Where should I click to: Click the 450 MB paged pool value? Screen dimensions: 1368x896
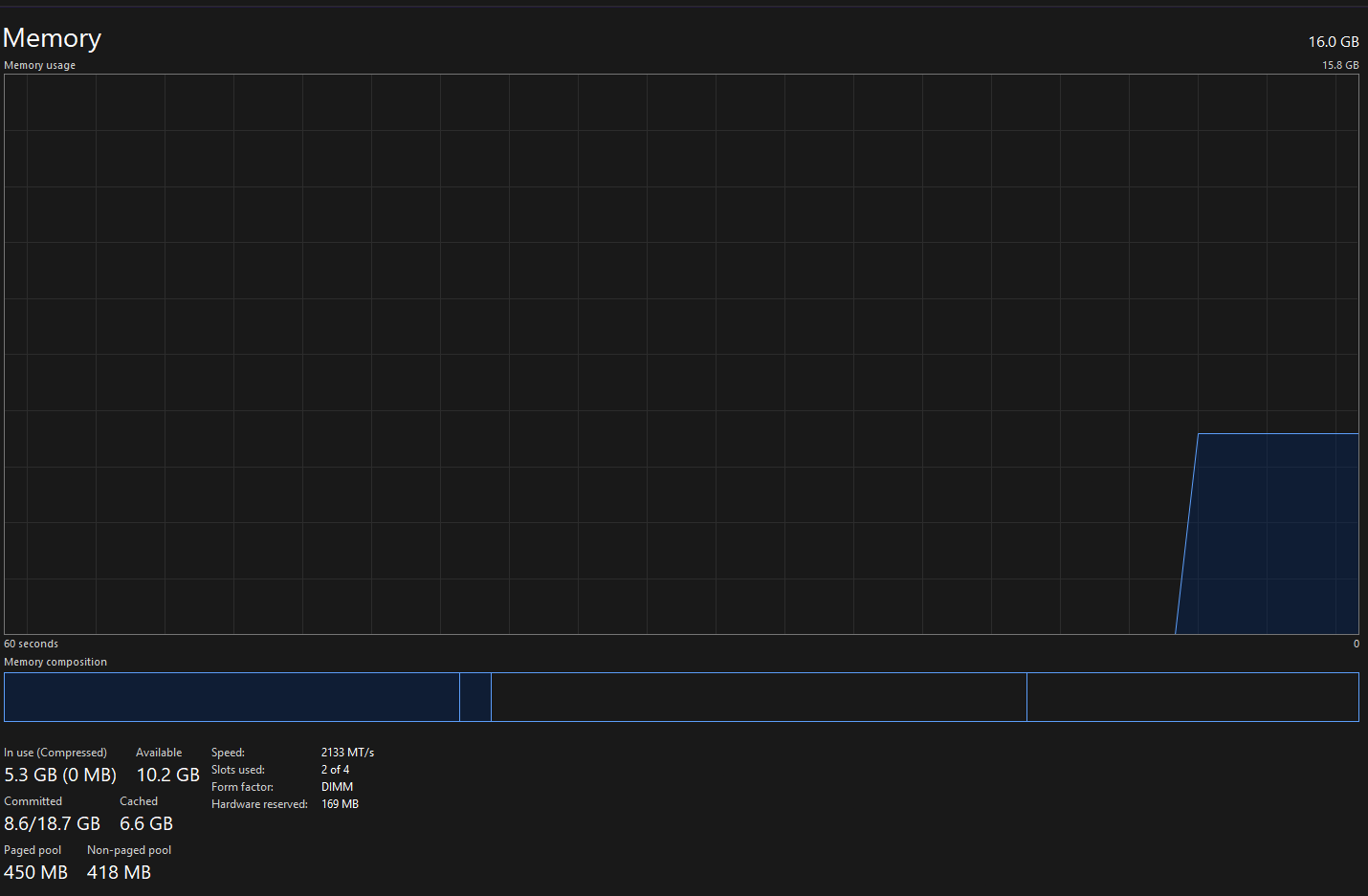36,872
